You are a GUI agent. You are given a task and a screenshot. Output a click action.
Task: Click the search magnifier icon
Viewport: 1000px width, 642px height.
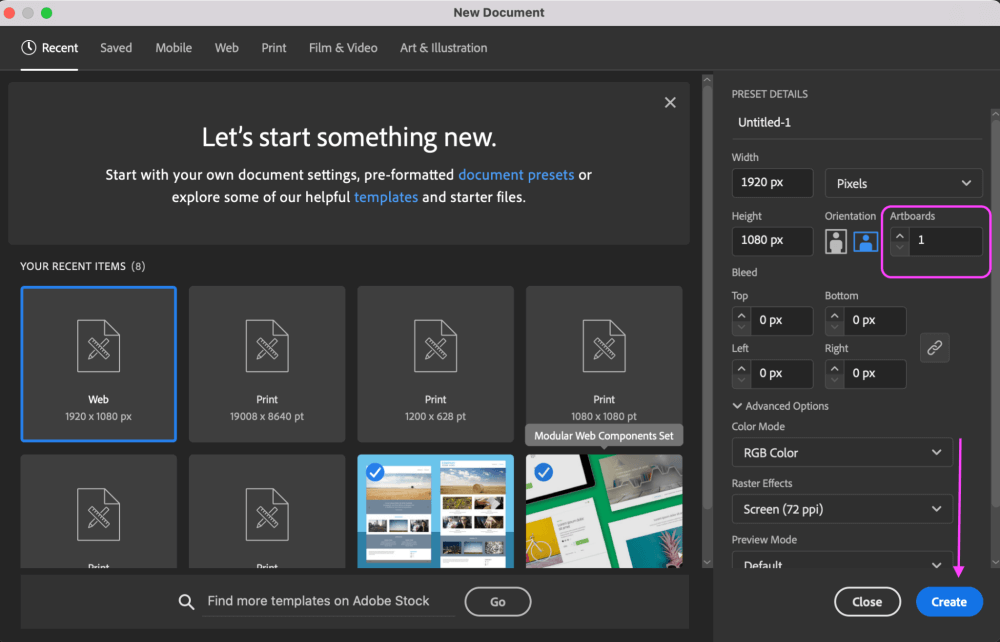(x=186, y=601)
